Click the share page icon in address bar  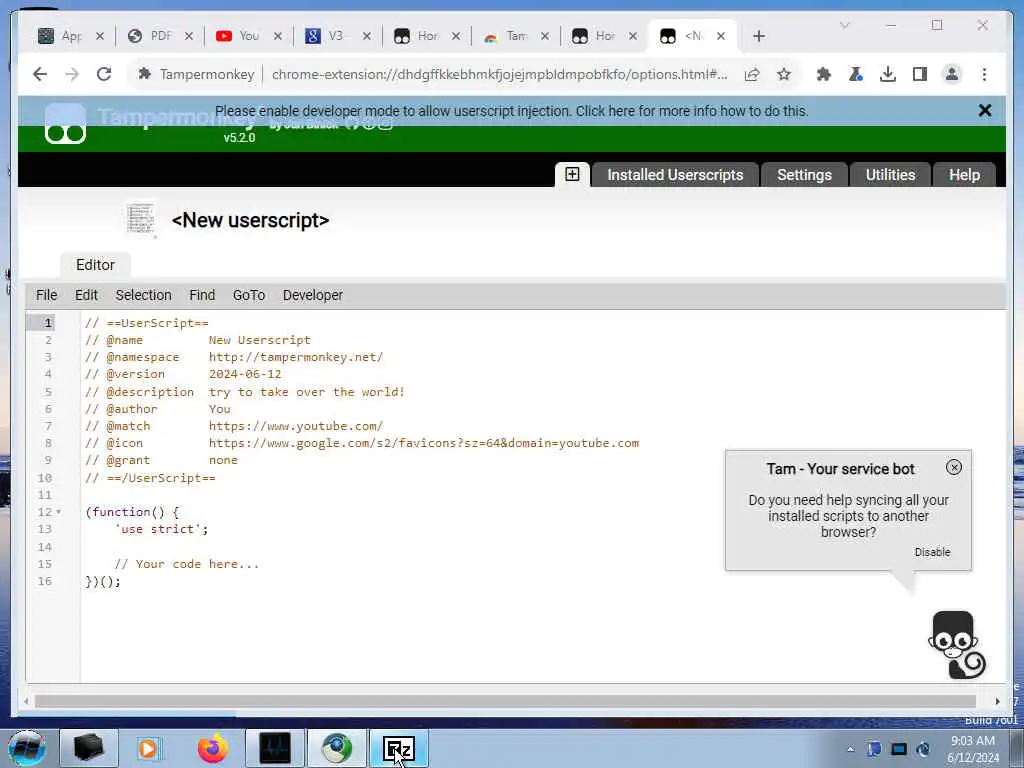(x=752, y=74)
